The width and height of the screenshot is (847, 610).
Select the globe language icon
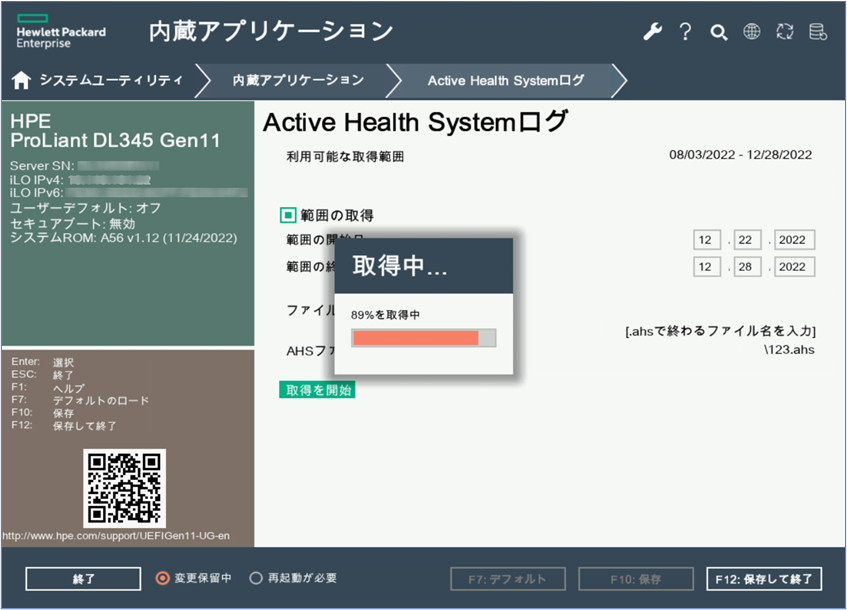click(751, 32)
